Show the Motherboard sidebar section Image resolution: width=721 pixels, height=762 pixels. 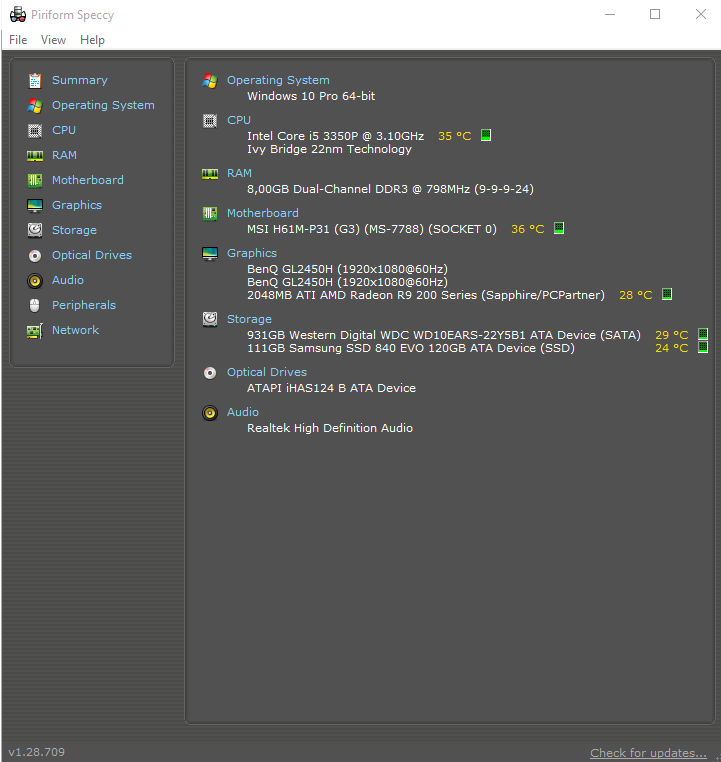click(87, 180)
